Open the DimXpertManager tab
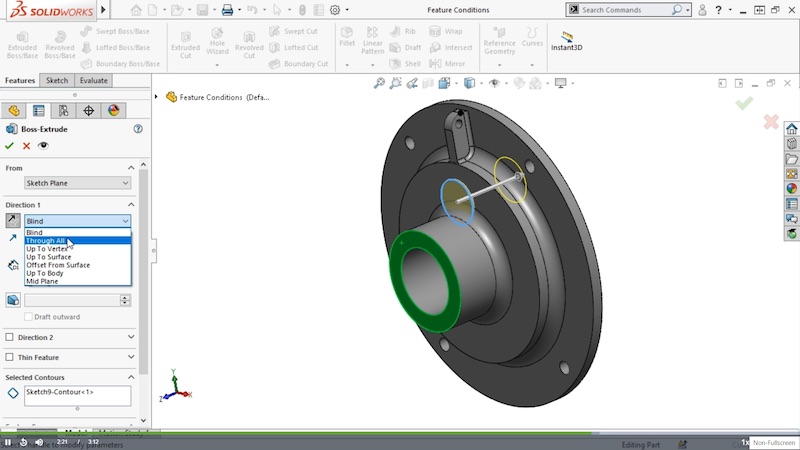Image resolution: width=800 pixels, height=450 pixels. coord(88,111)
